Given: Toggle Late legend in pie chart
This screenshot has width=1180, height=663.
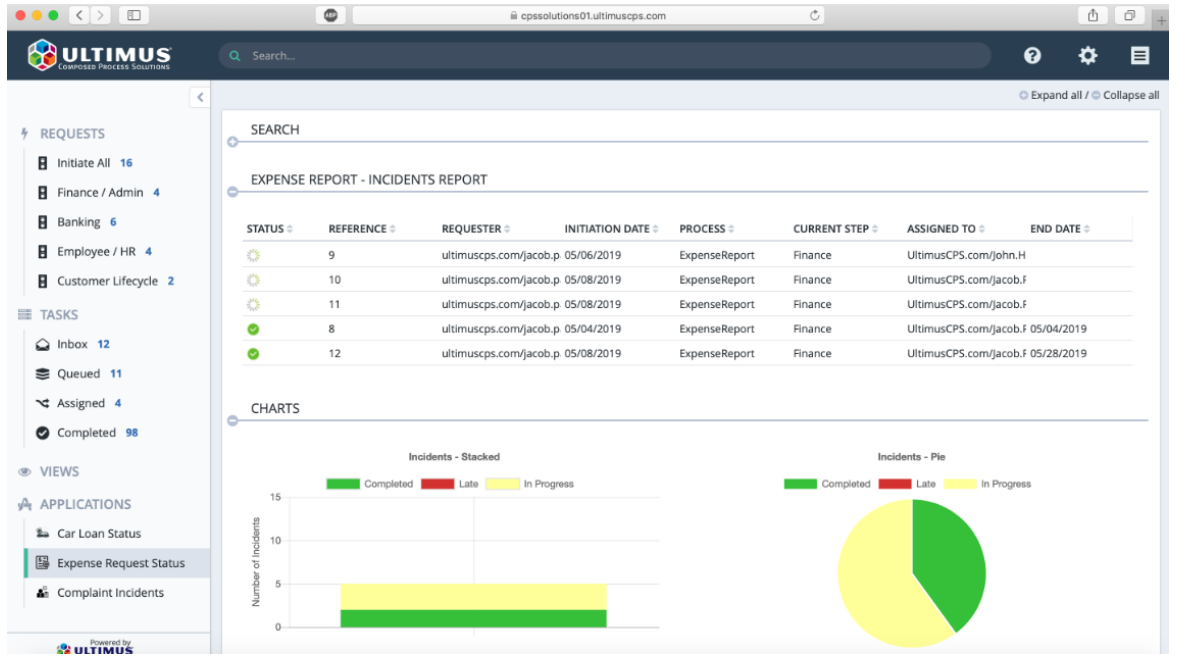Looking at the screenshot, I should [907, 484].
